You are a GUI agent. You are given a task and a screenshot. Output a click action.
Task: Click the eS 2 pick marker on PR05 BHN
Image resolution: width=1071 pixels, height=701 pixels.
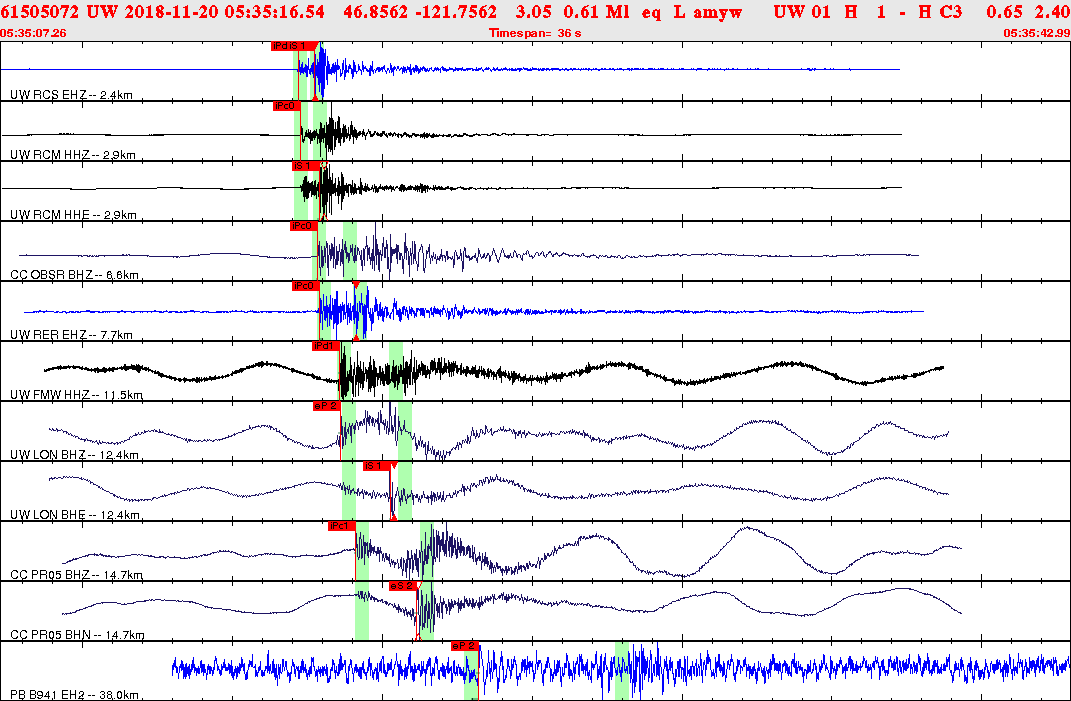401,587
